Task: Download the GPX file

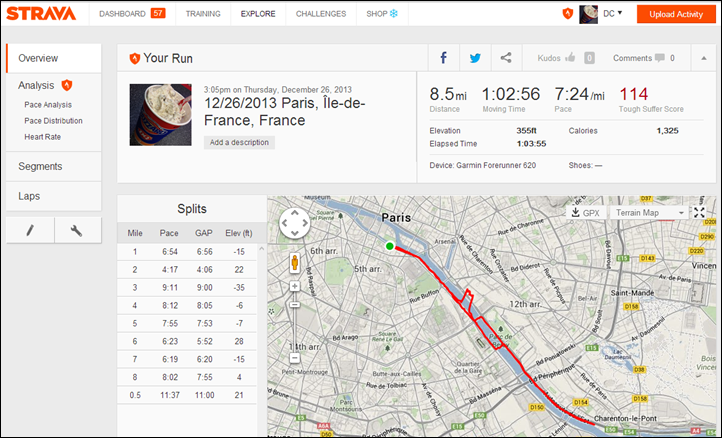Action: [x=586, y=213]
